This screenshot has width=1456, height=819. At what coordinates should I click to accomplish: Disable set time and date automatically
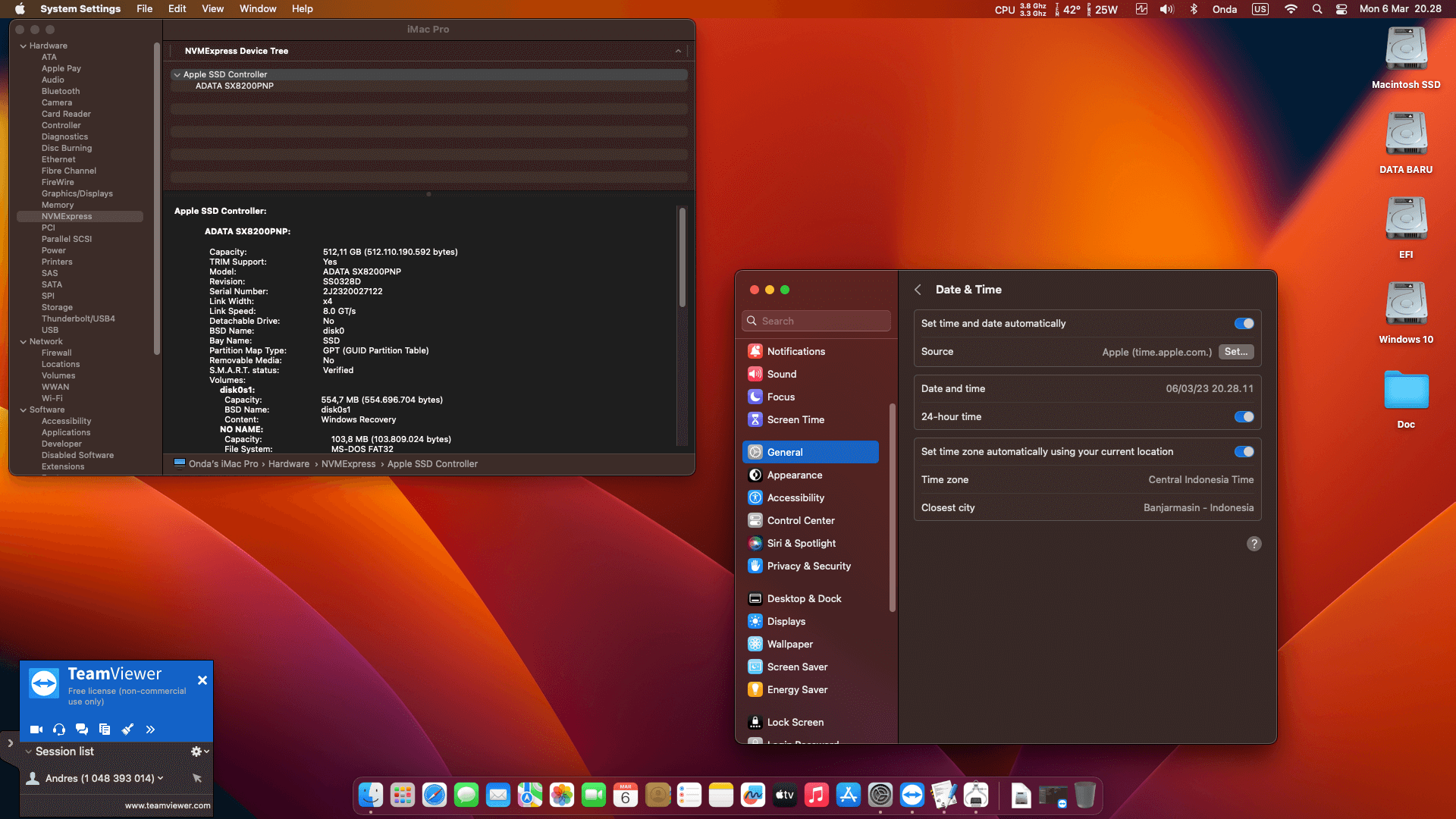pos(1244,324)
